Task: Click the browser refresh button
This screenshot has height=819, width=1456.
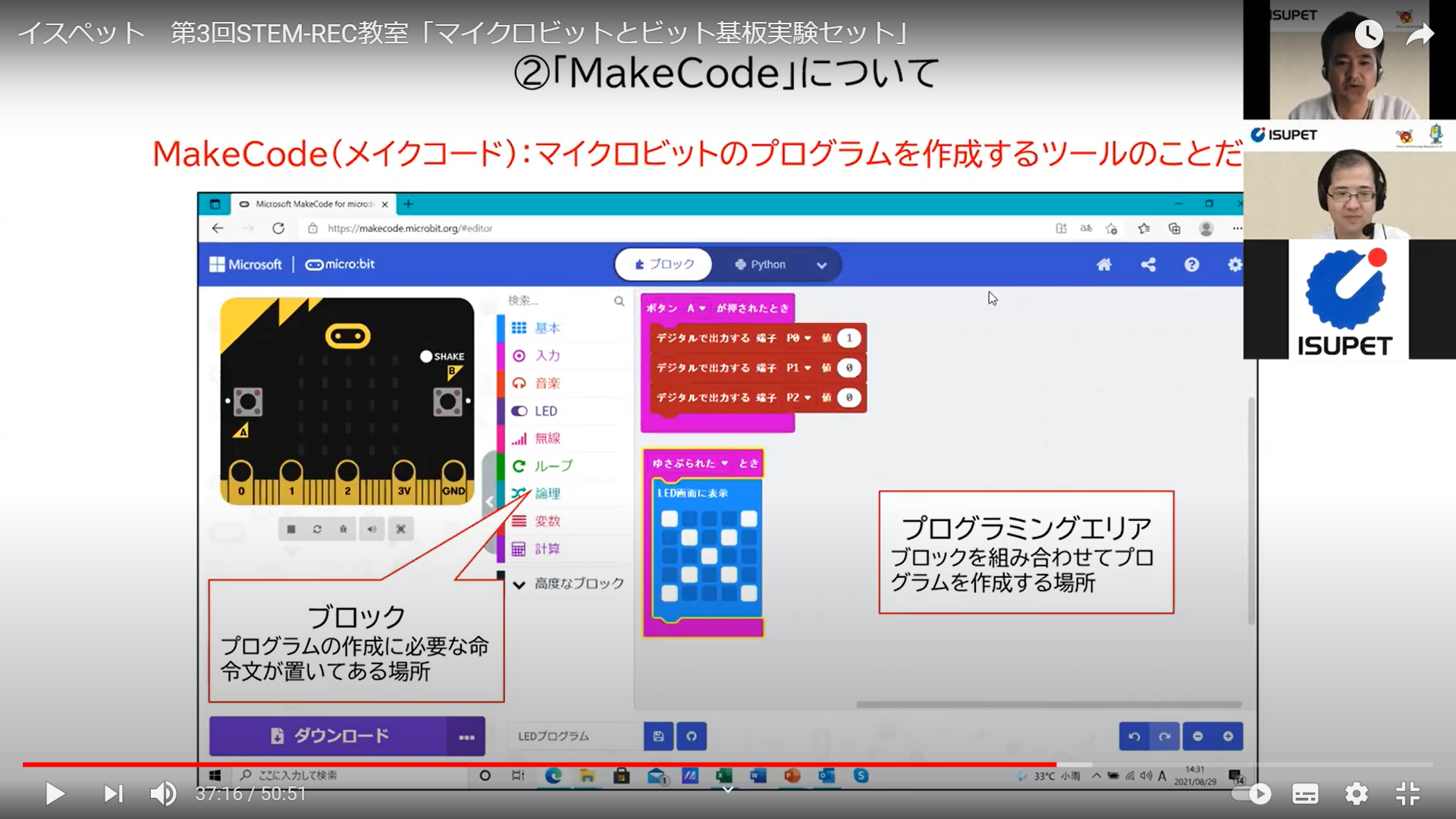Action: (278, 228)
